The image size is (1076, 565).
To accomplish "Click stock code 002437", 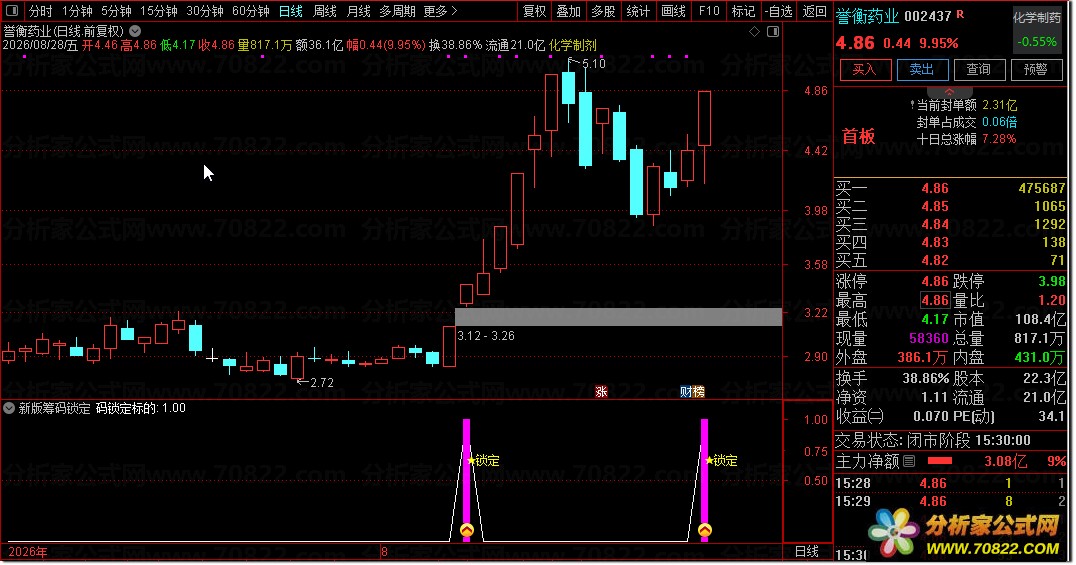I will pos(928,16).
